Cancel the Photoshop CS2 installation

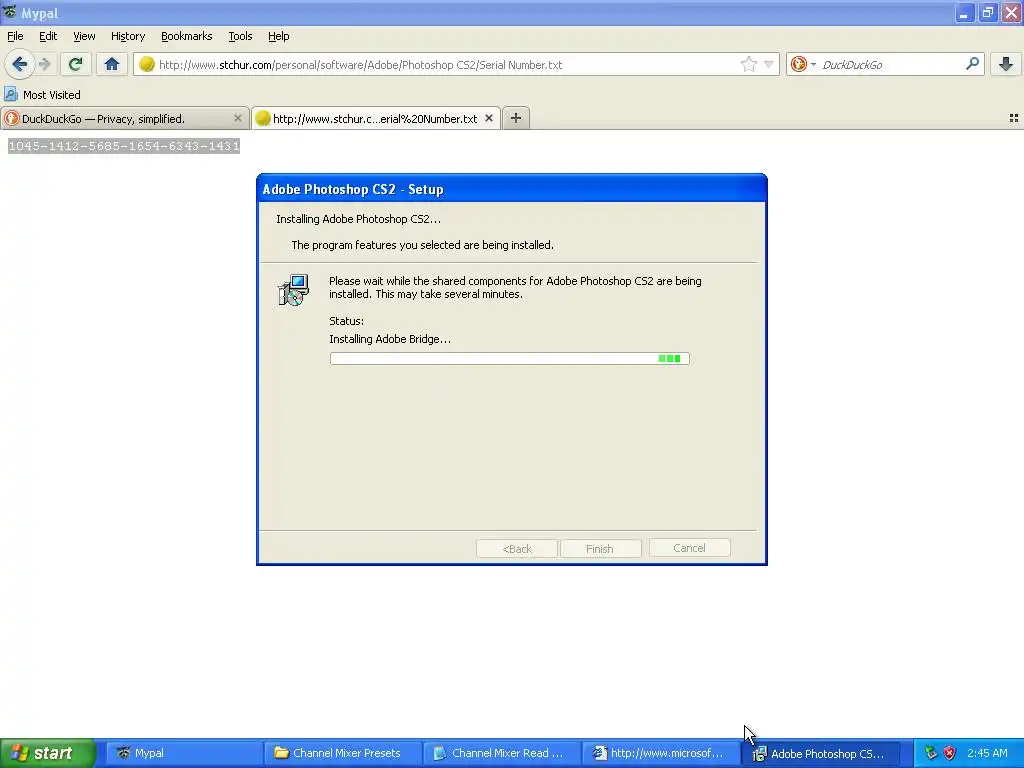[x=689, y=548]
